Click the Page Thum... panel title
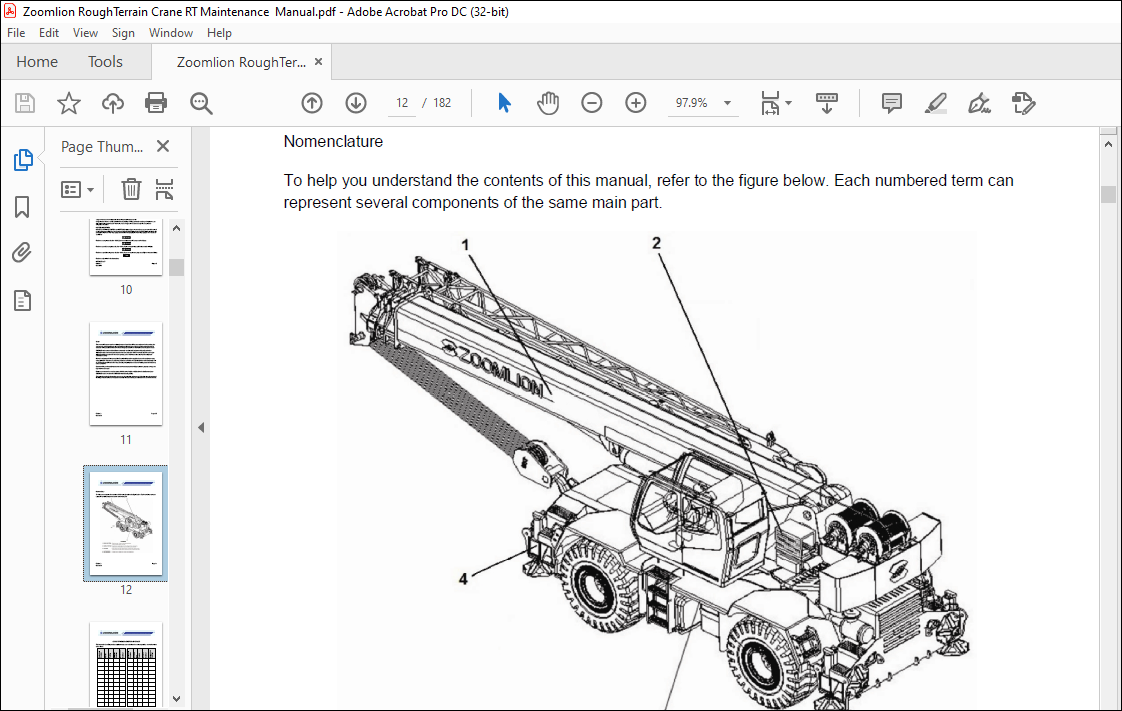 [x=102, y=147]
